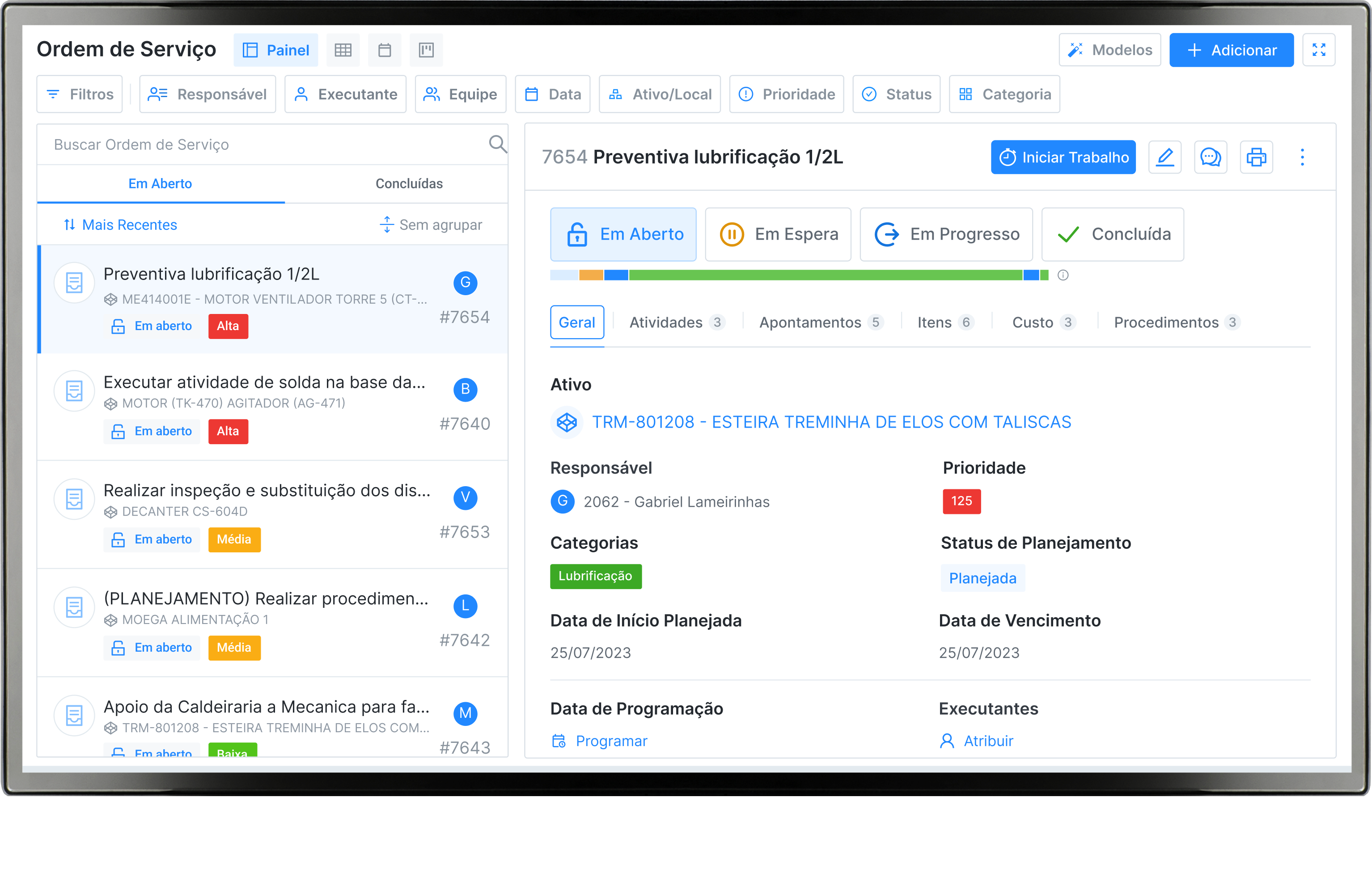
Task: Open the three-dot more options menu
Action: 1302,157
